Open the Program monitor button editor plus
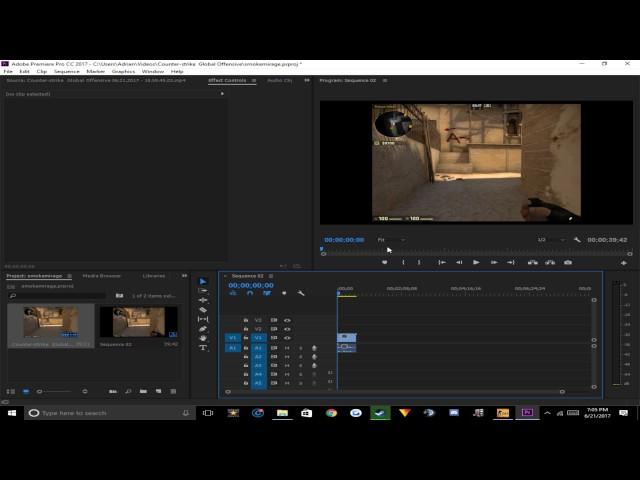 [624, 263]
